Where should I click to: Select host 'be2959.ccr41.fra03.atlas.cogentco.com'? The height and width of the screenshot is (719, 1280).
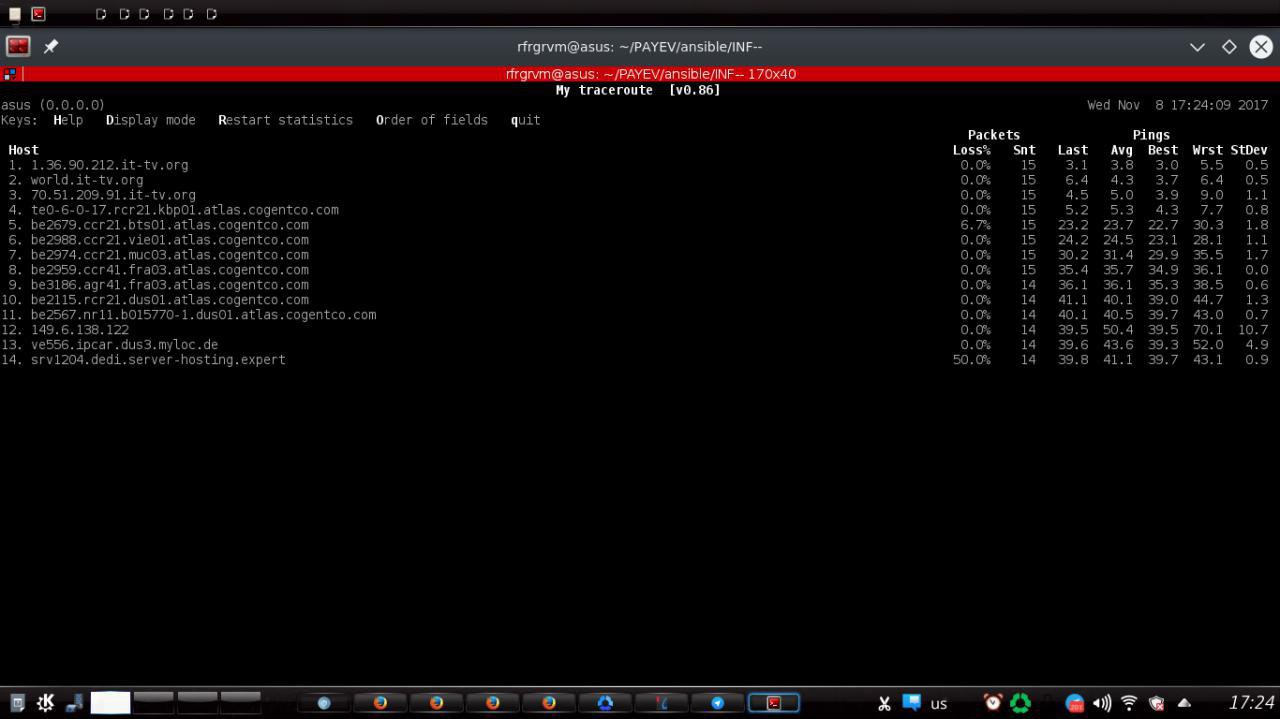(169, 270)
